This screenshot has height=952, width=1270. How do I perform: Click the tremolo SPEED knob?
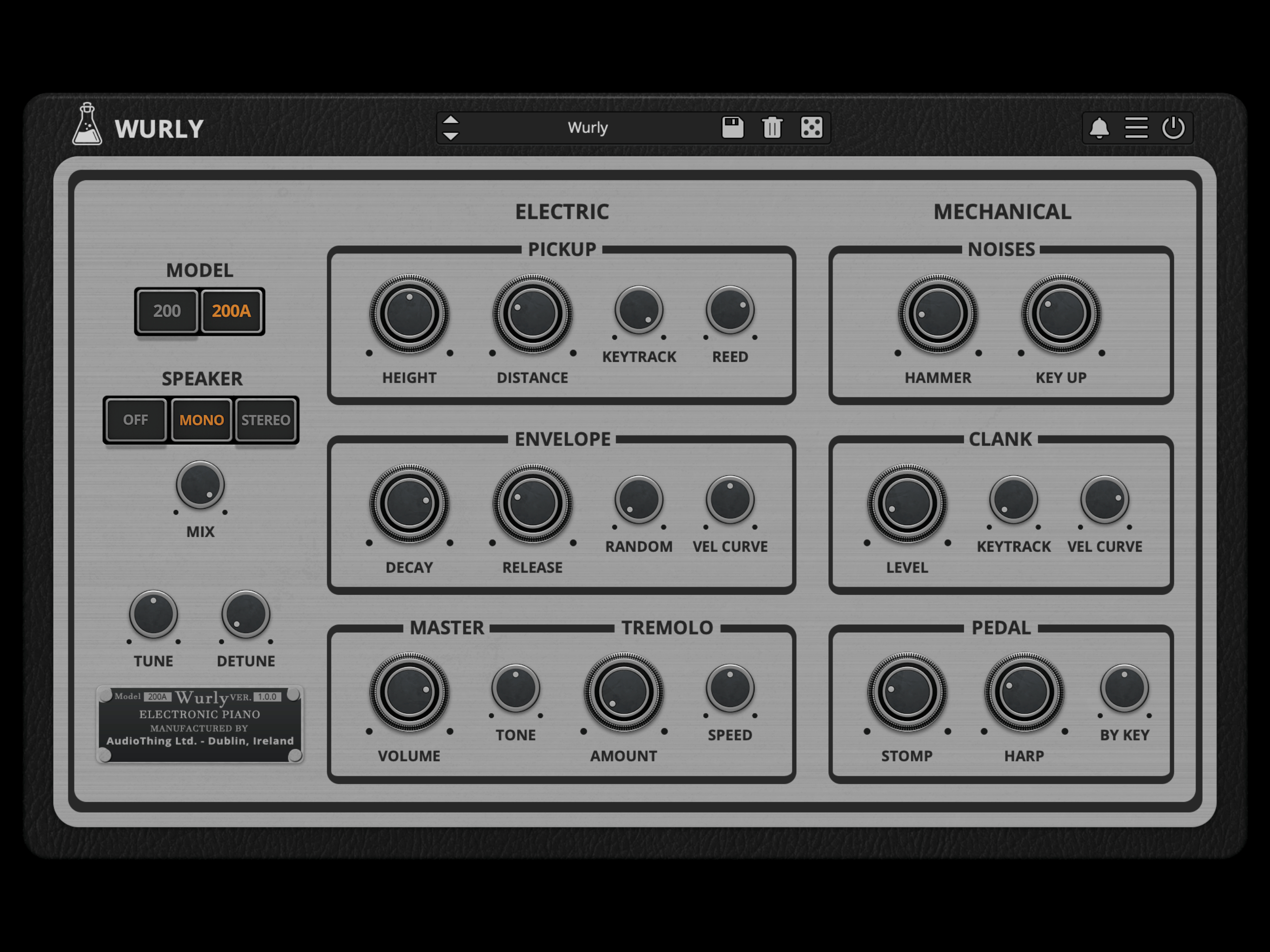[x=730, y=688]
